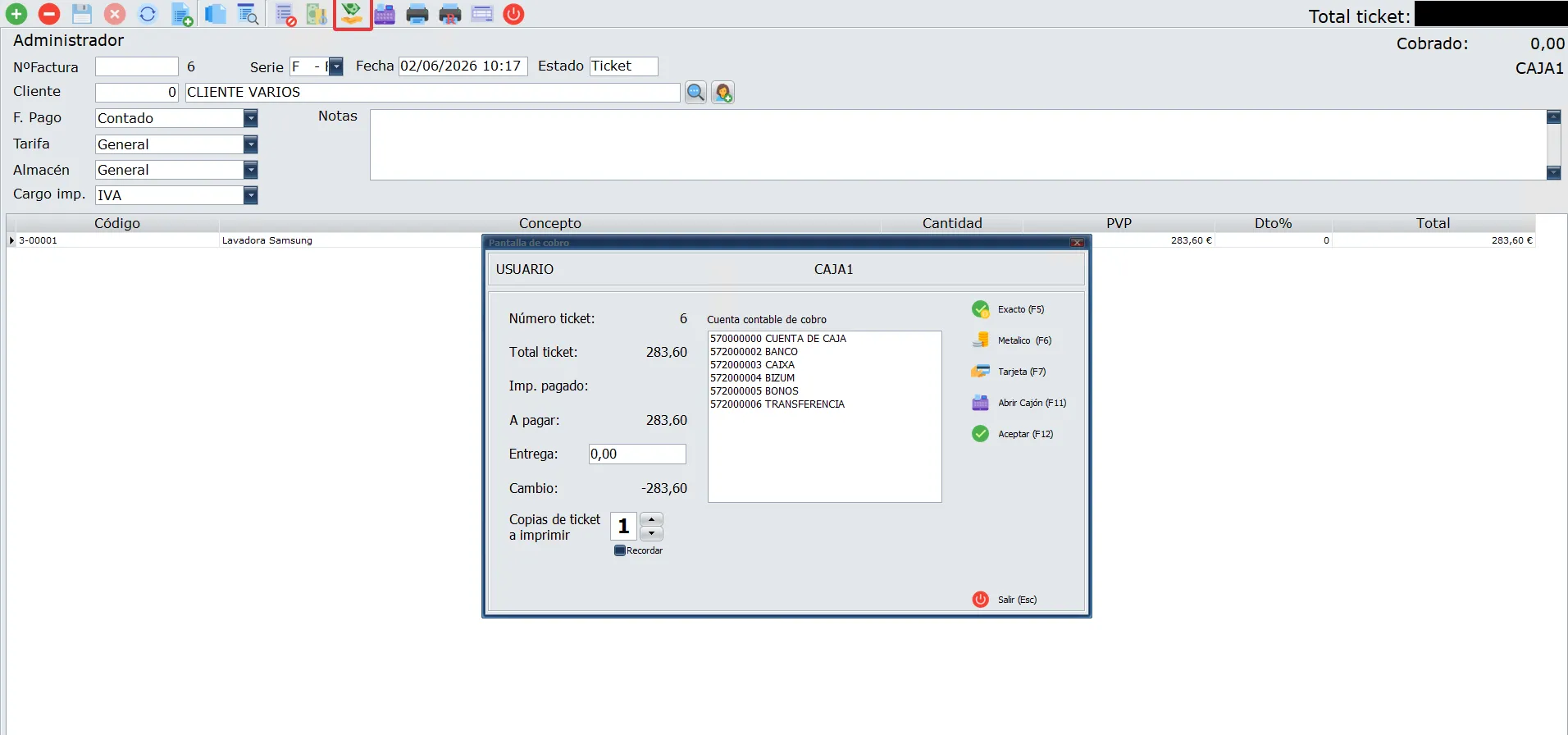Viewport: 1568px width, 735px height.
Task: Click the ticket copies number box
Action: click(x=623, y=526)
